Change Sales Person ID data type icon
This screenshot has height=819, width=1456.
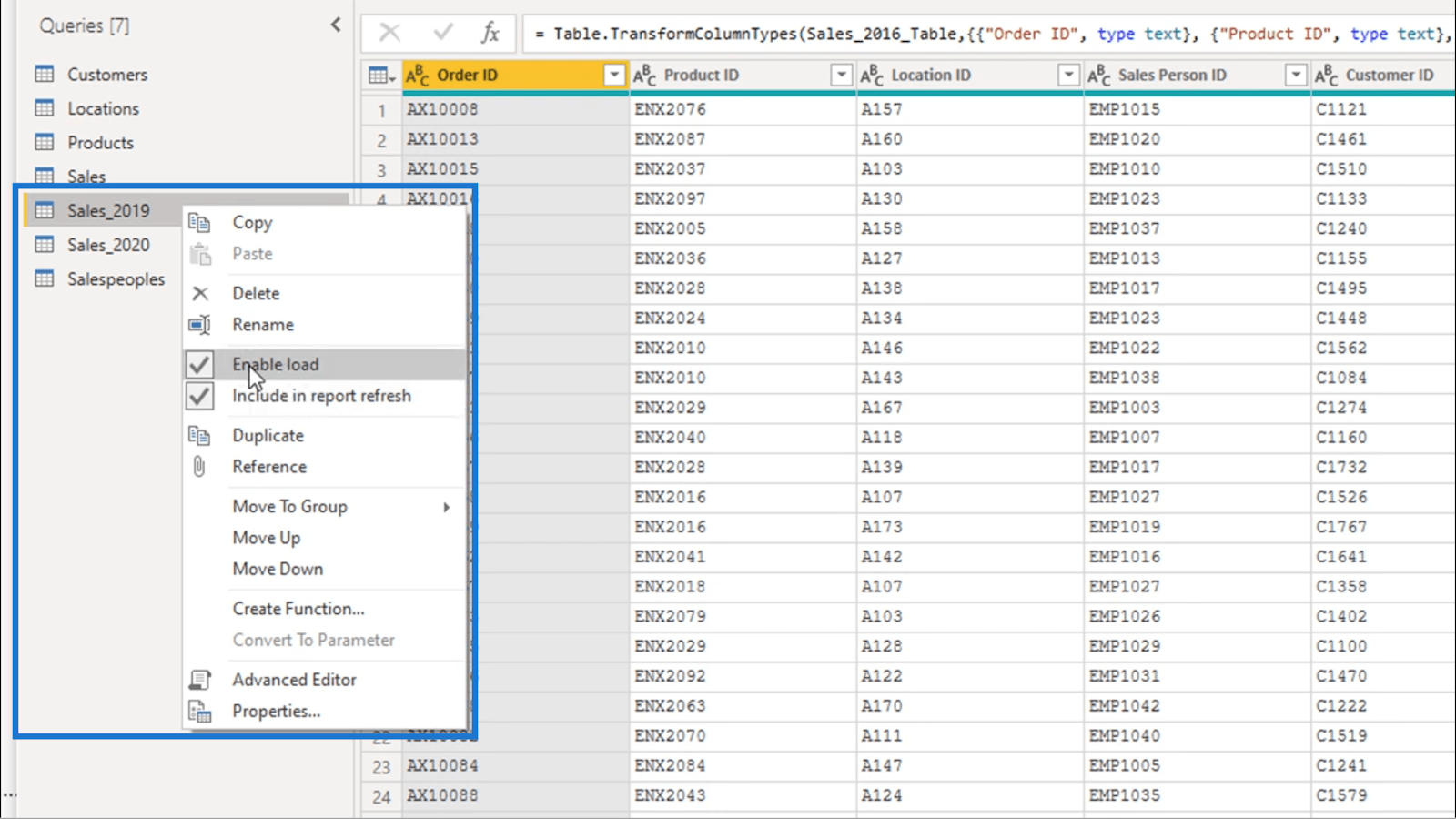pyautogui.click(x=1099, y=76)
